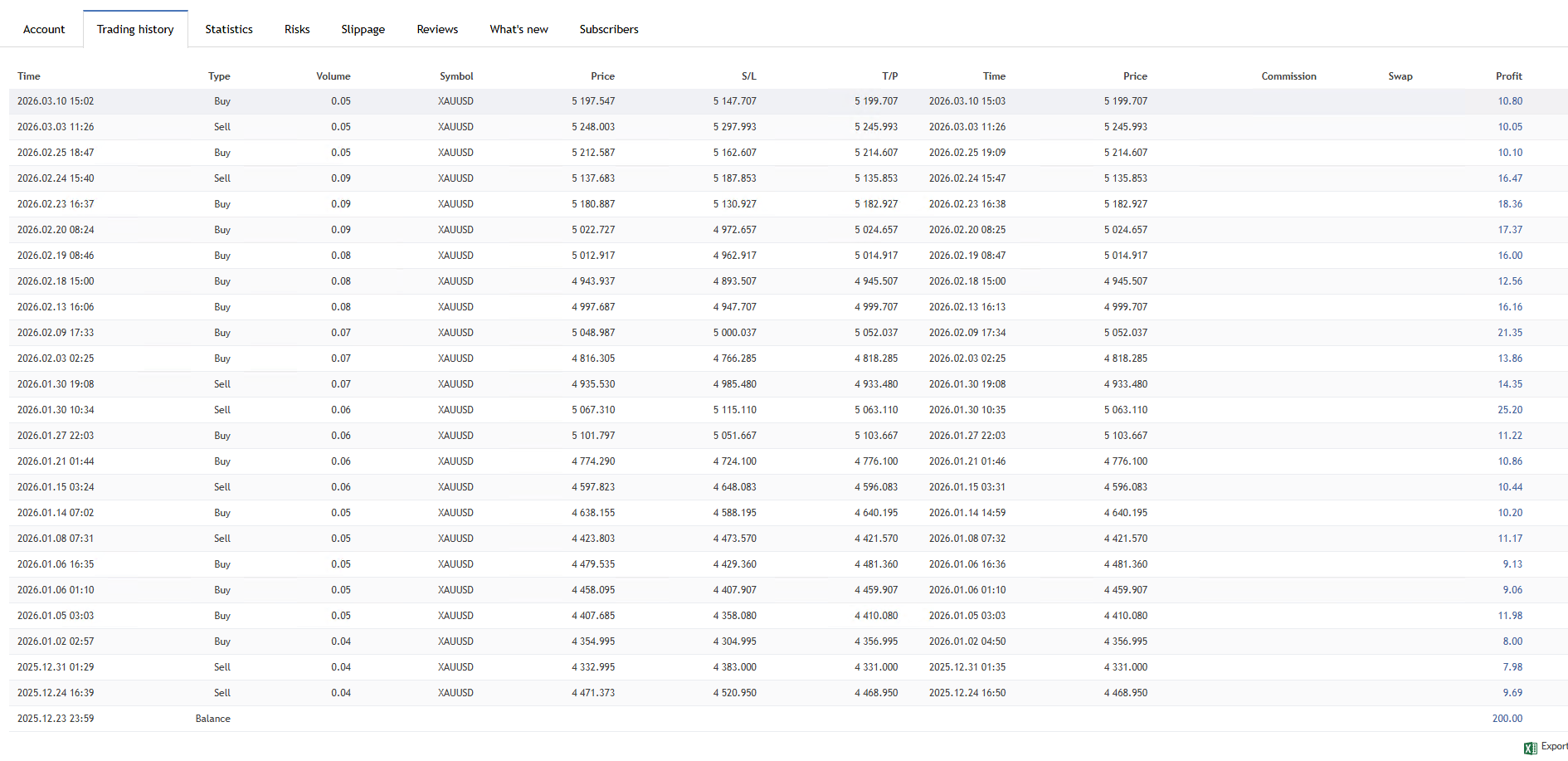Show the Subscribers tab
The image size is (1568, 761).
609,29
